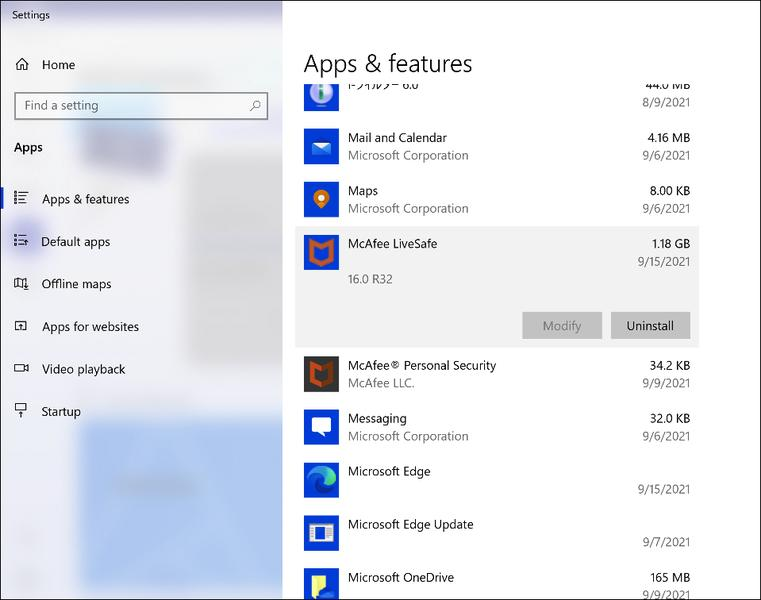This screenshot has height=600, width=761.
Task: Click the 165 MB size value
Action: [x=670, y=577]
